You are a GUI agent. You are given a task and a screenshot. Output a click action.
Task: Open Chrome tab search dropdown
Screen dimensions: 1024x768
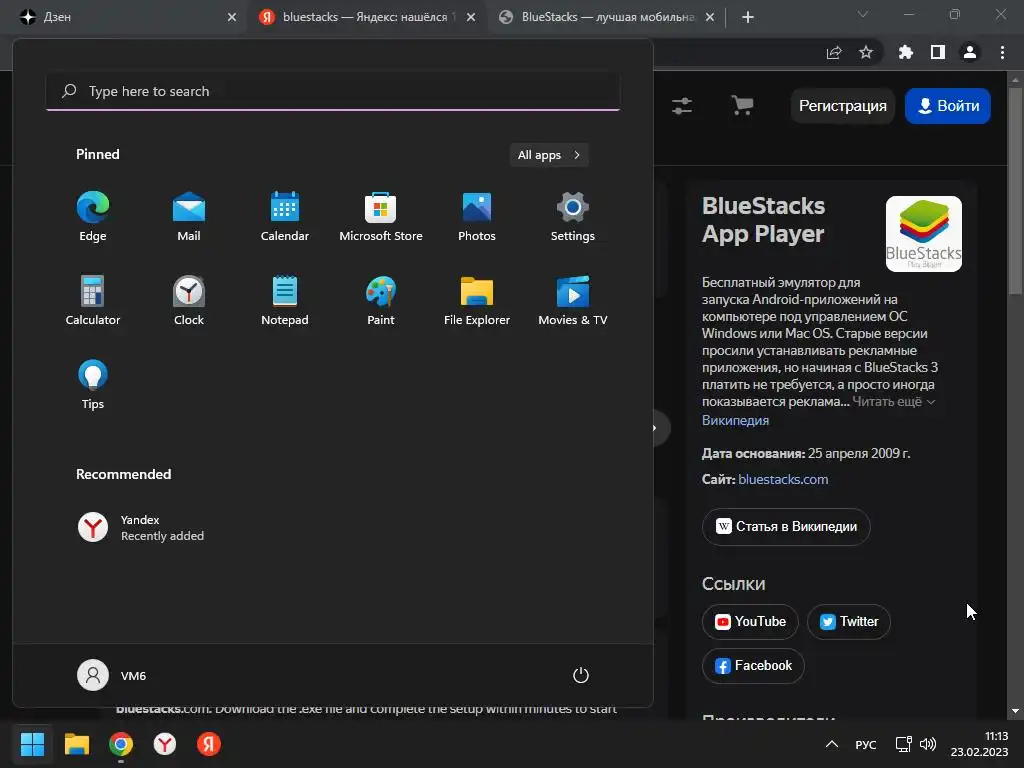(863, 14)
